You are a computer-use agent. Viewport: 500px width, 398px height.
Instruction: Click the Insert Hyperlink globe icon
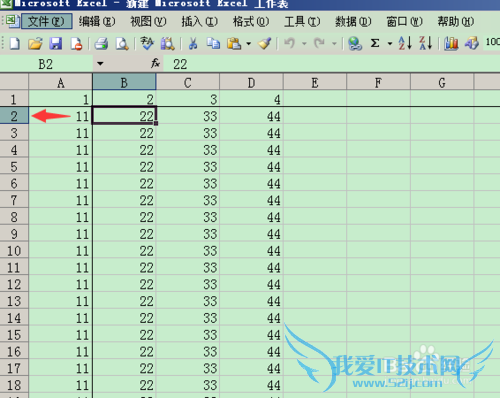355,43
